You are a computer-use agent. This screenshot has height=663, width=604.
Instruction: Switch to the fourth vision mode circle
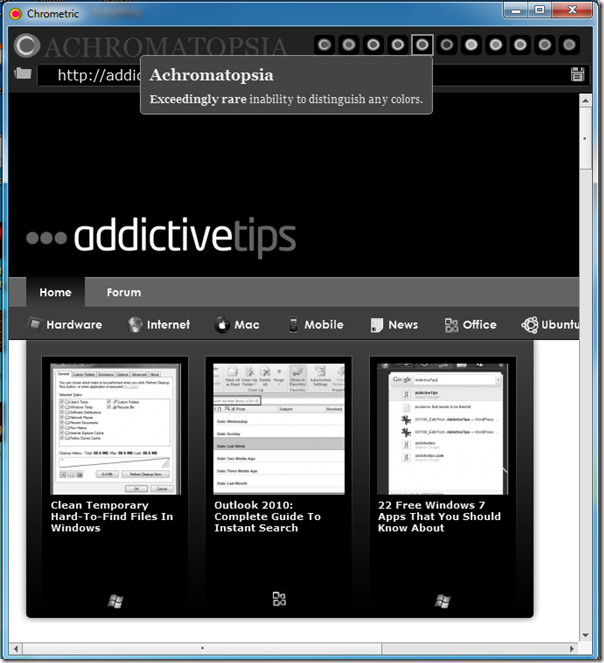398,45
